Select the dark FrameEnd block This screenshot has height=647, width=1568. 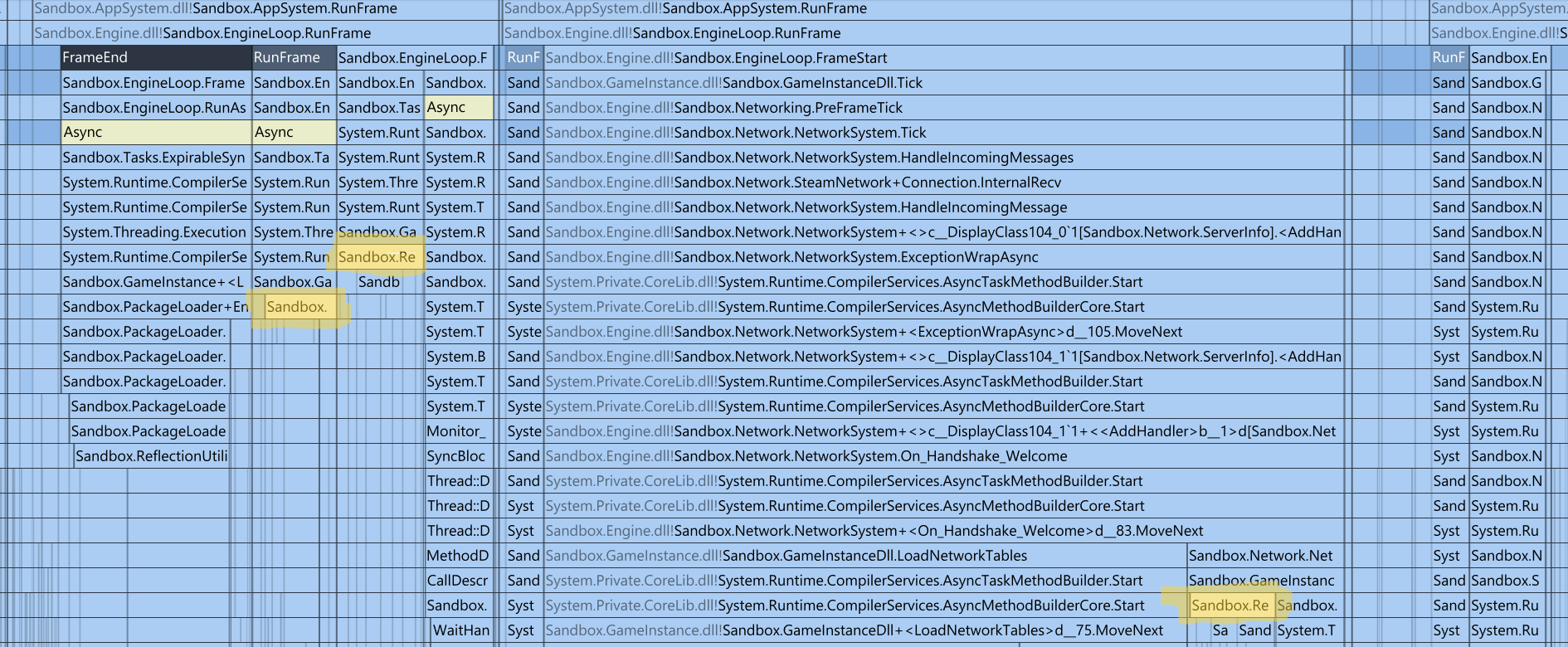pos(156,58)
